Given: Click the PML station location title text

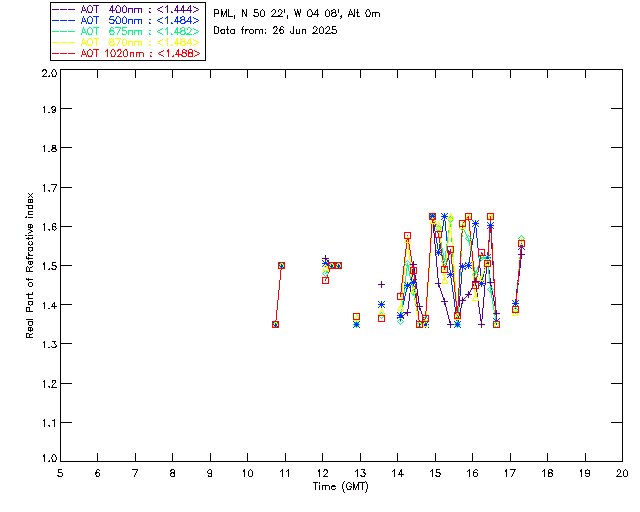Looking at the screenshot, I should click(x=297, y=14).
